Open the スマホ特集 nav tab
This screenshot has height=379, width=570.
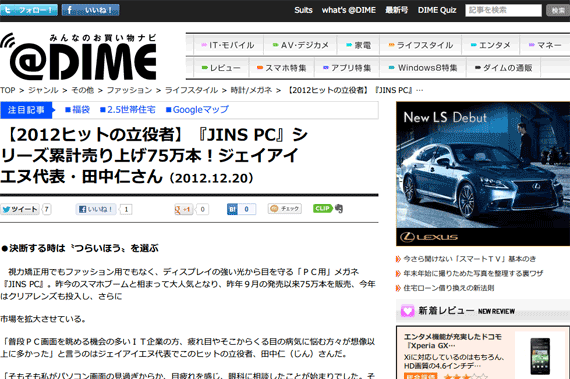pos(281,68)
